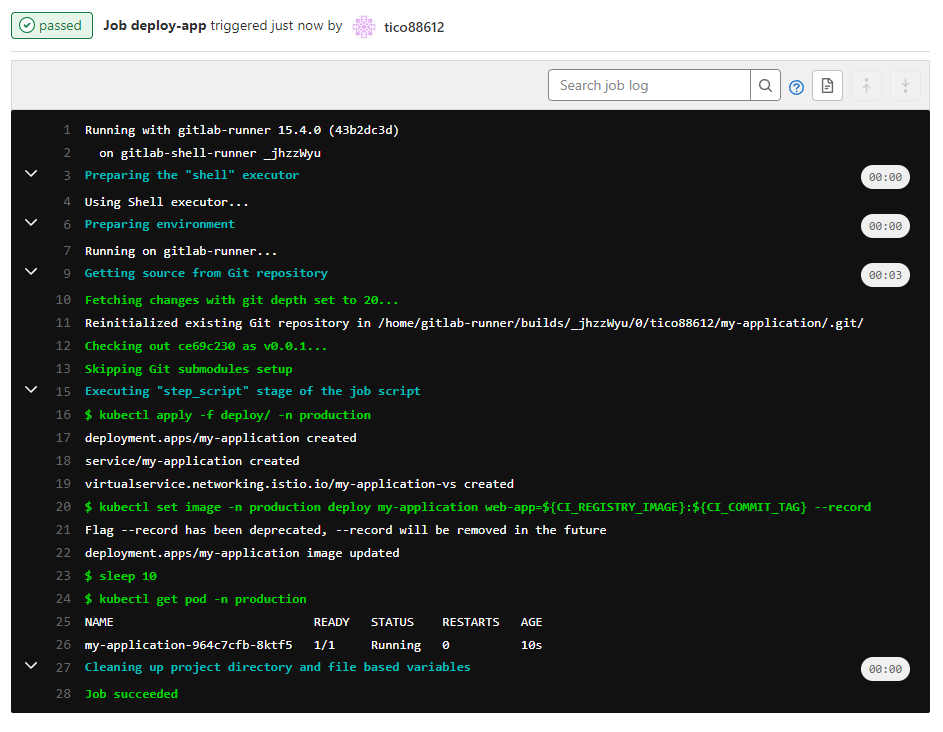The image size is (943, 732).
Task: Click the green passed status badge
Action: (52, 26)
